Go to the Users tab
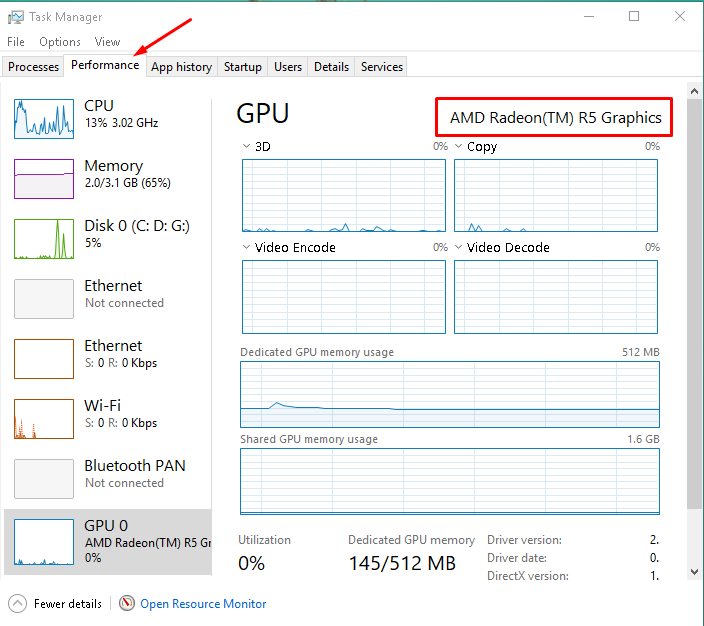Image resolution: width=704 pixels, height=626 pixels. click(288, 66)
